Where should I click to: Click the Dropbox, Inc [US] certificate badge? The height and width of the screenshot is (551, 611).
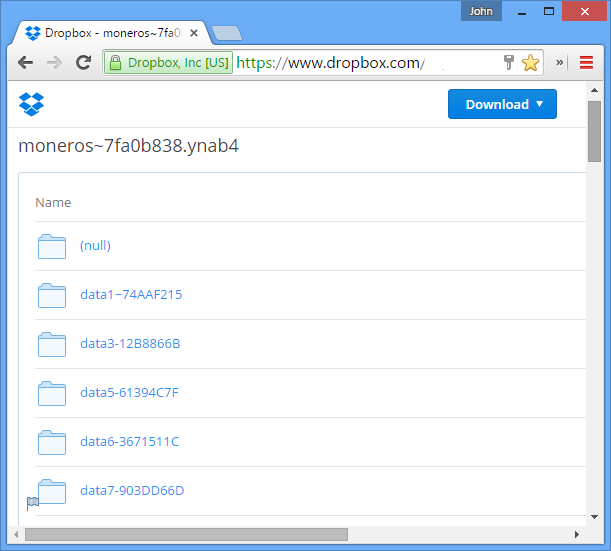(x=168, y=62)
